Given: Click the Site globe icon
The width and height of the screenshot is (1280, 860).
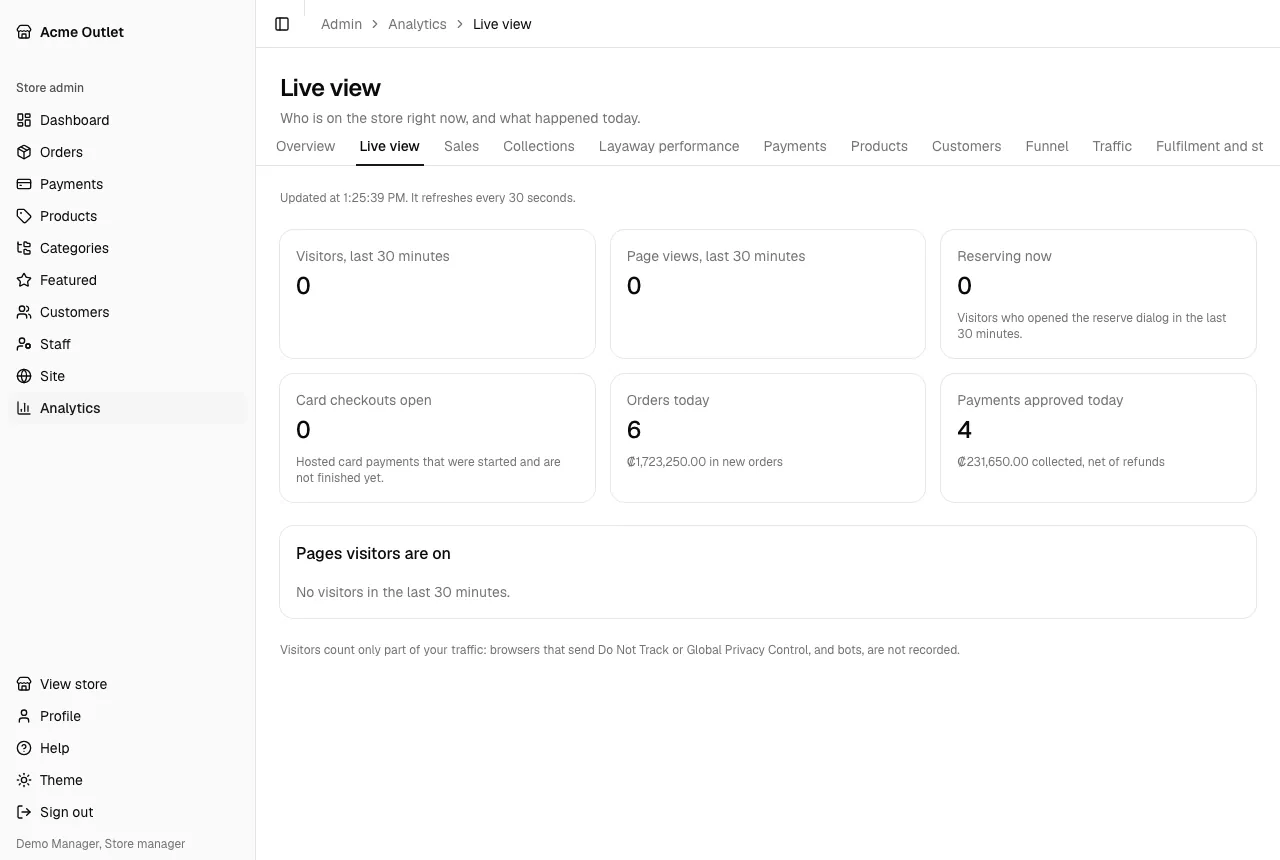Looking at the screenshot, I should 24,376.
